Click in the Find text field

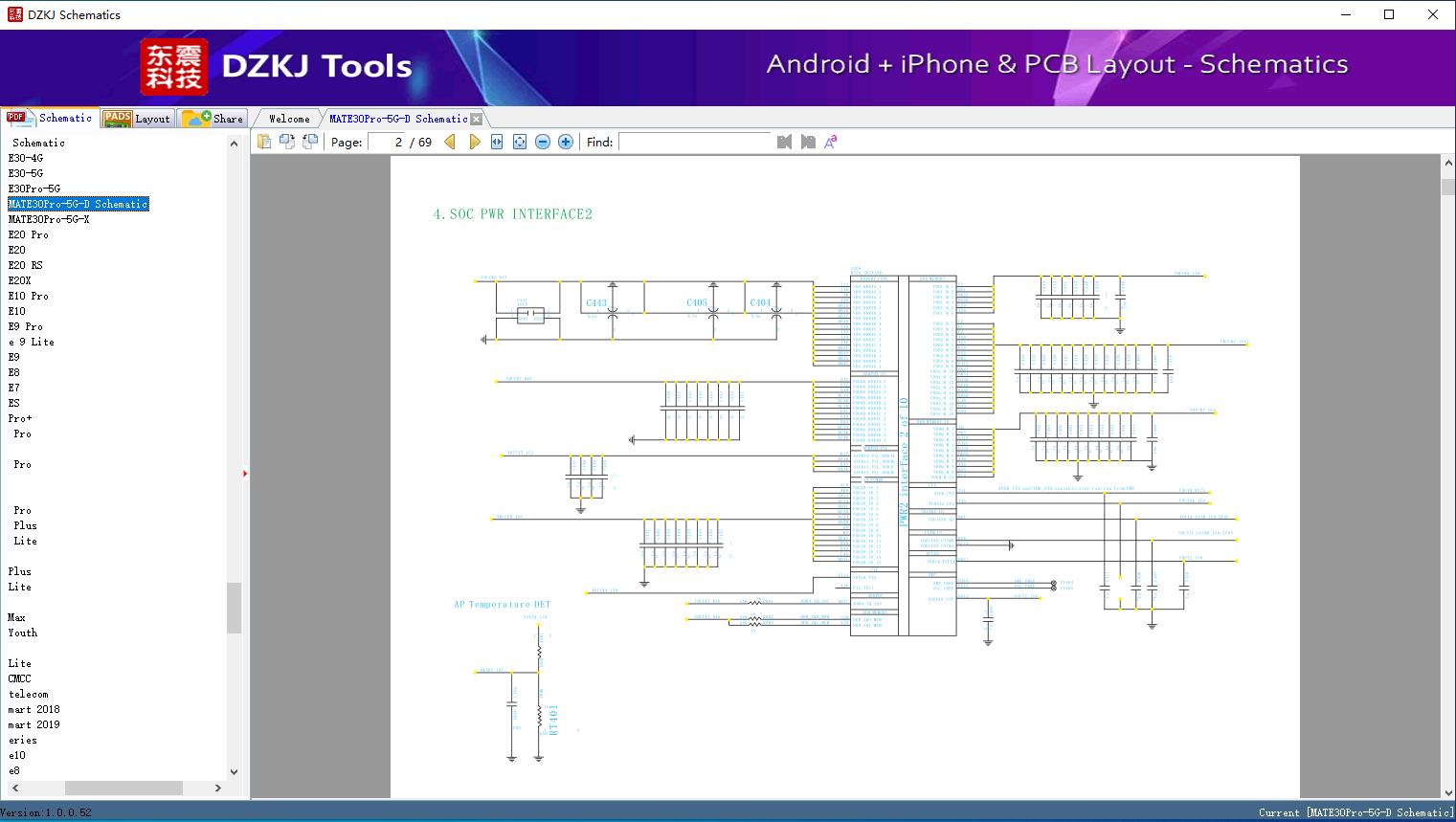pyautogui.click(x=694, y=142)
